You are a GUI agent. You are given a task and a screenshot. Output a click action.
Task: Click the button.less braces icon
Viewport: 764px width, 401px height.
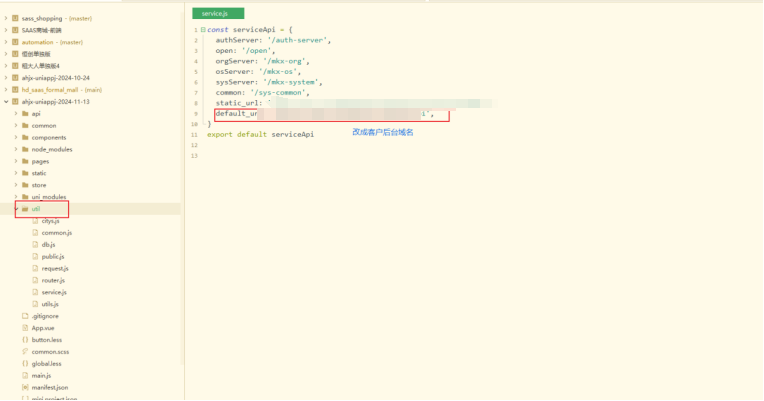click(25, 340)
